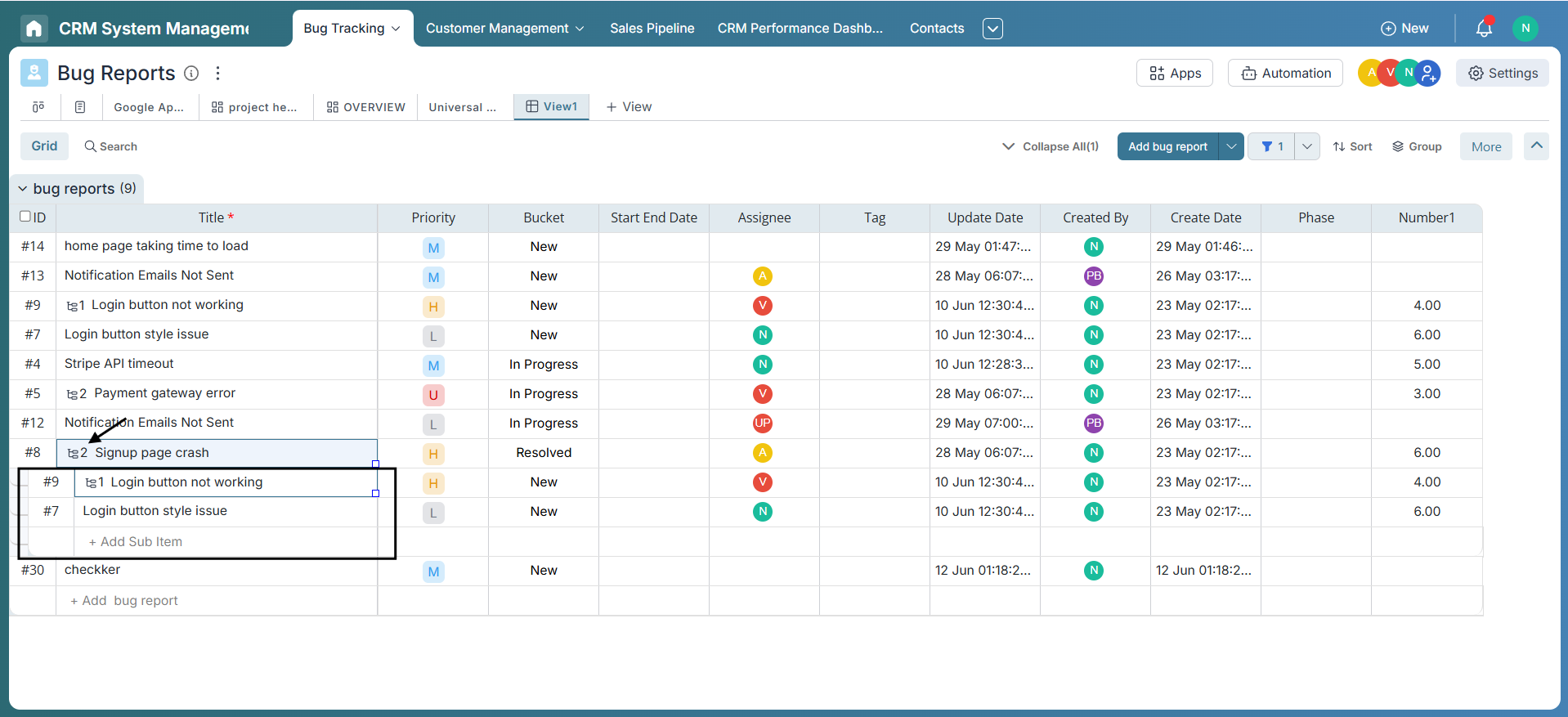Click the document view icon in the view tabs

[80, 107]
